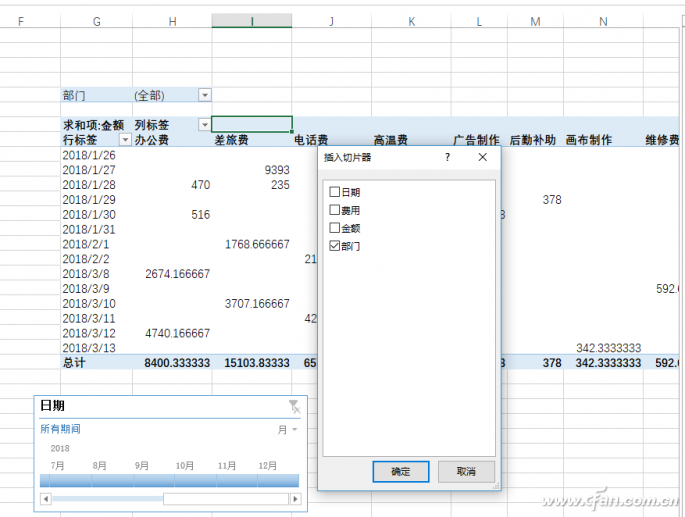Check the 费用 checkbox in slicer dialog
Screen dimensions: 685x517
click(335, 210)
